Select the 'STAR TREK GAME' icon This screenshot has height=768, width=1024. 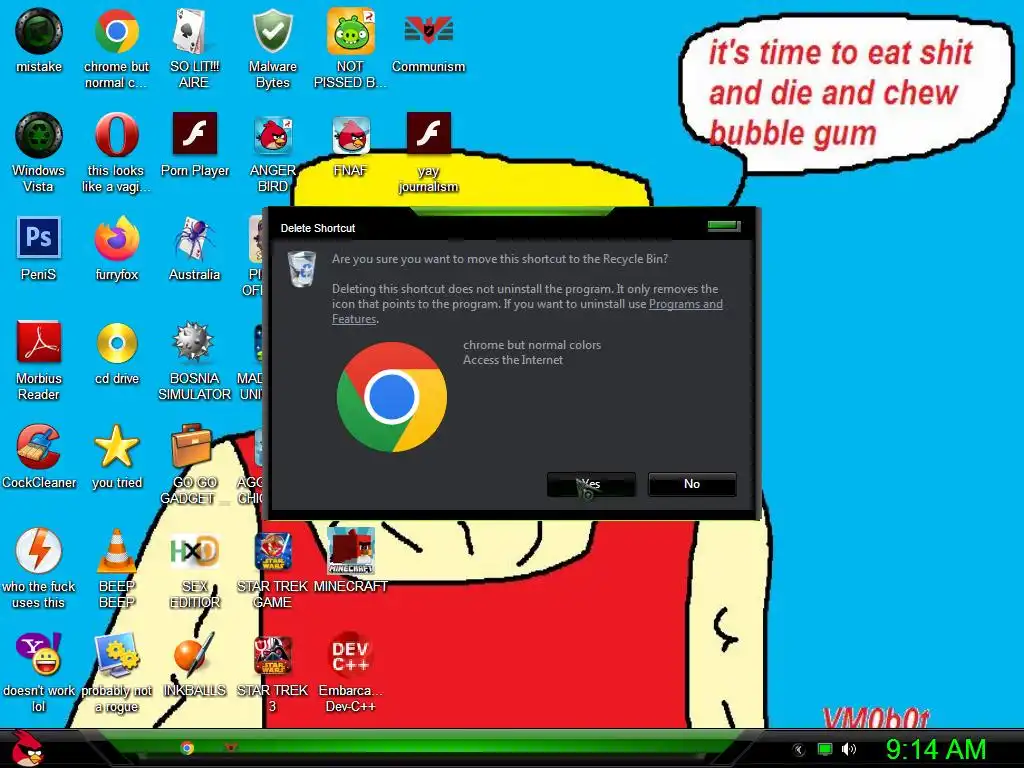tap(272, 569)
